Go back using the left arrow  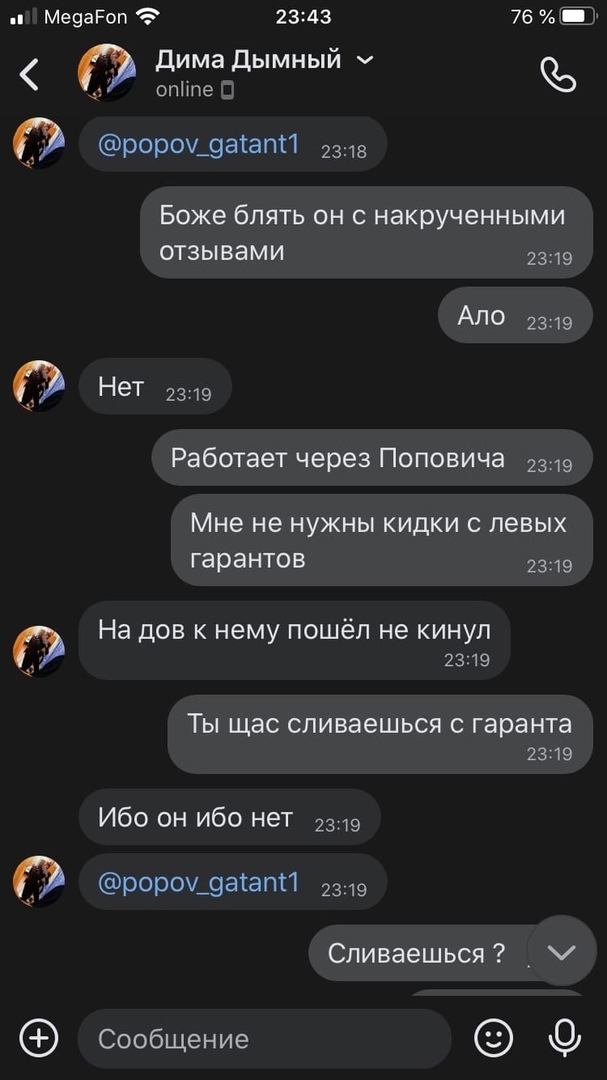point(30,74)
